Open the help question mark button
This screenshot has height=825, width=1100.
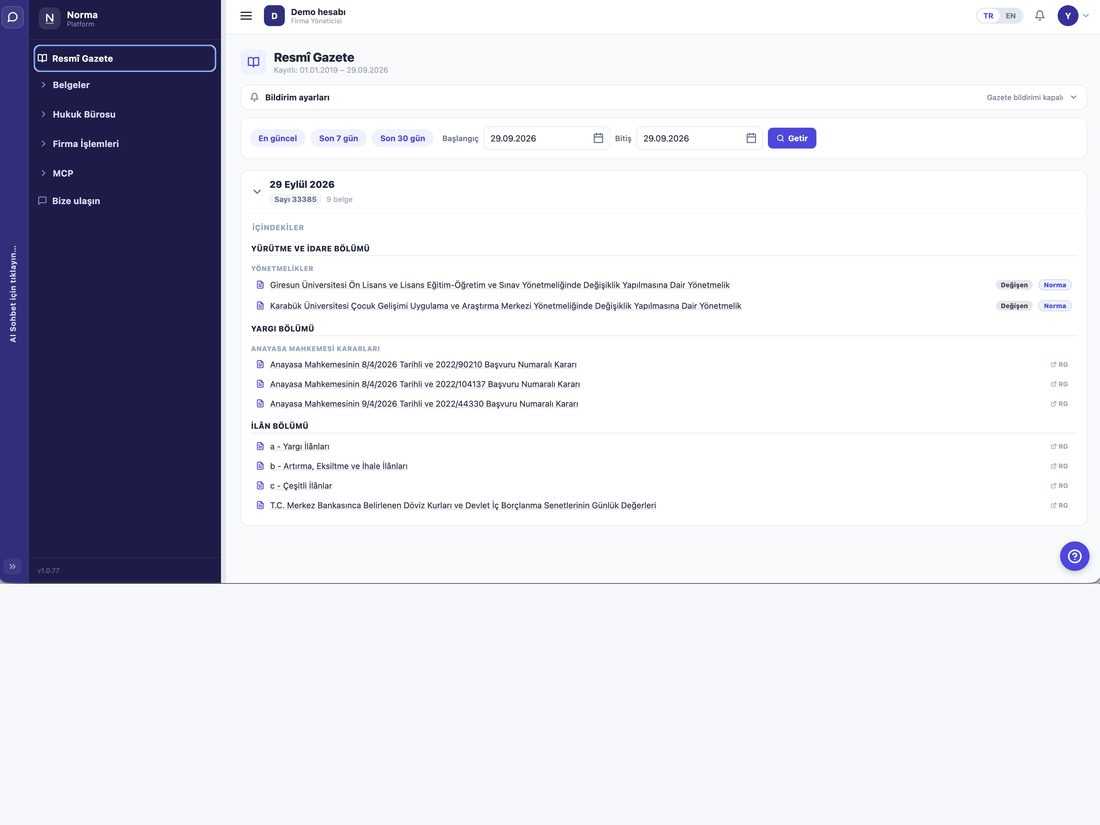pos(1074,556)
